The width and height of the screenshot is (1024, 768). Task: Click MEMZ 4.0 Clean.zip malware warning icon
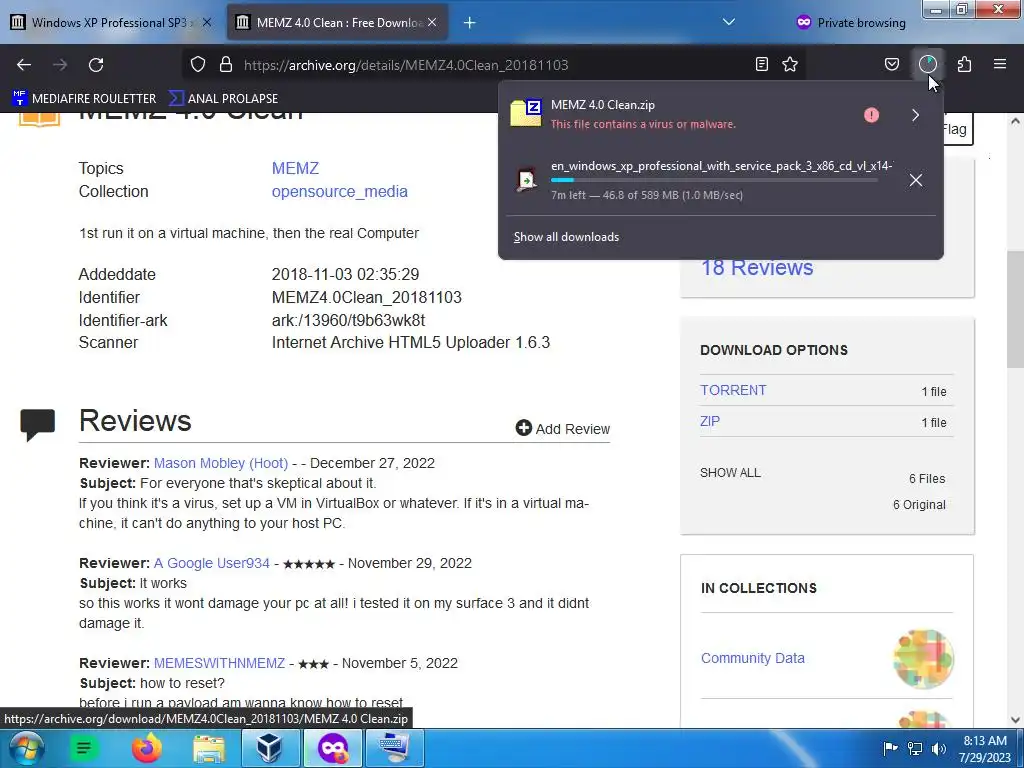871,115
